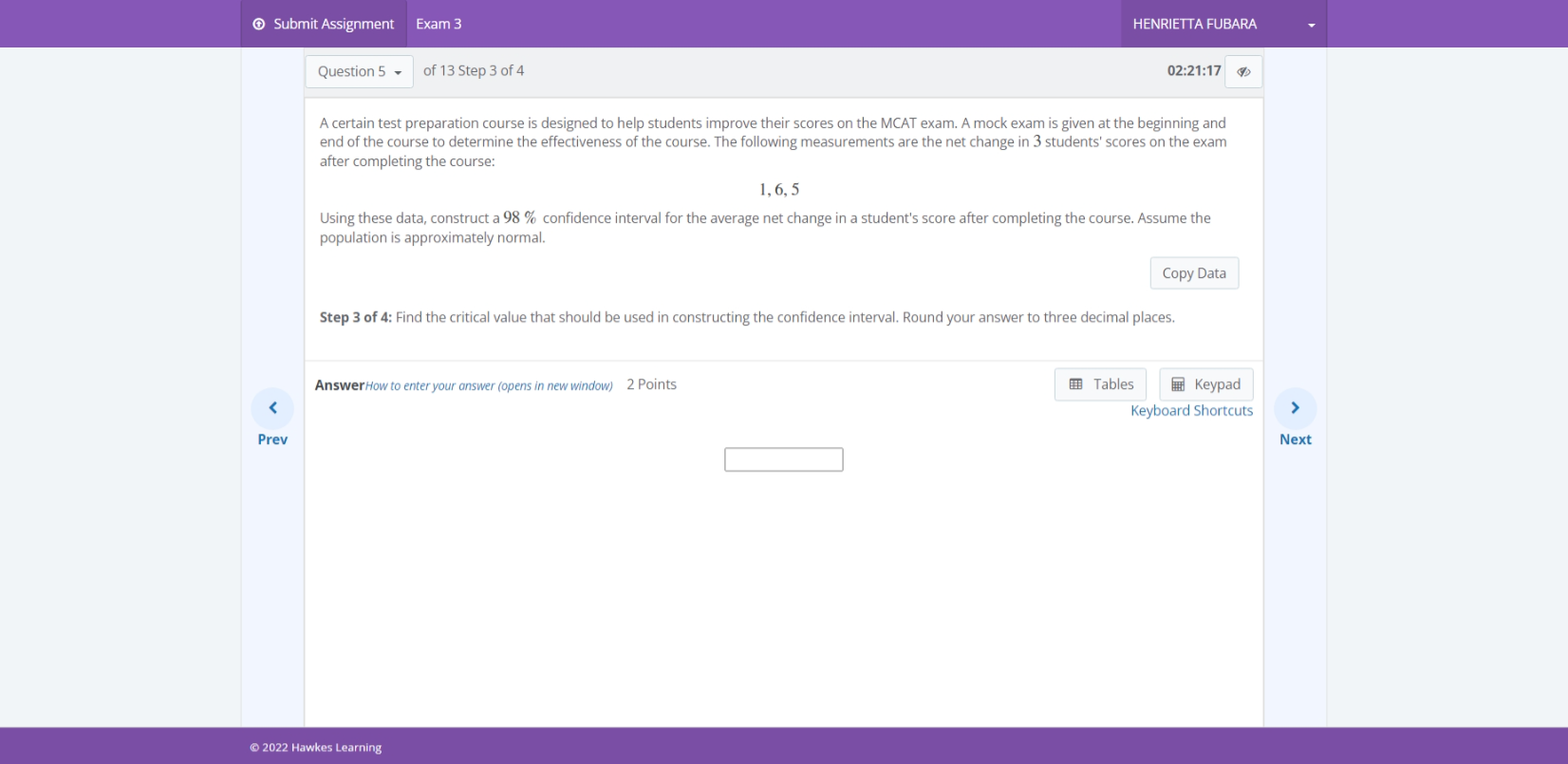Click the data values '1, 6, 5'
This screenshot has height=764, width=1568.
point(779,190)
